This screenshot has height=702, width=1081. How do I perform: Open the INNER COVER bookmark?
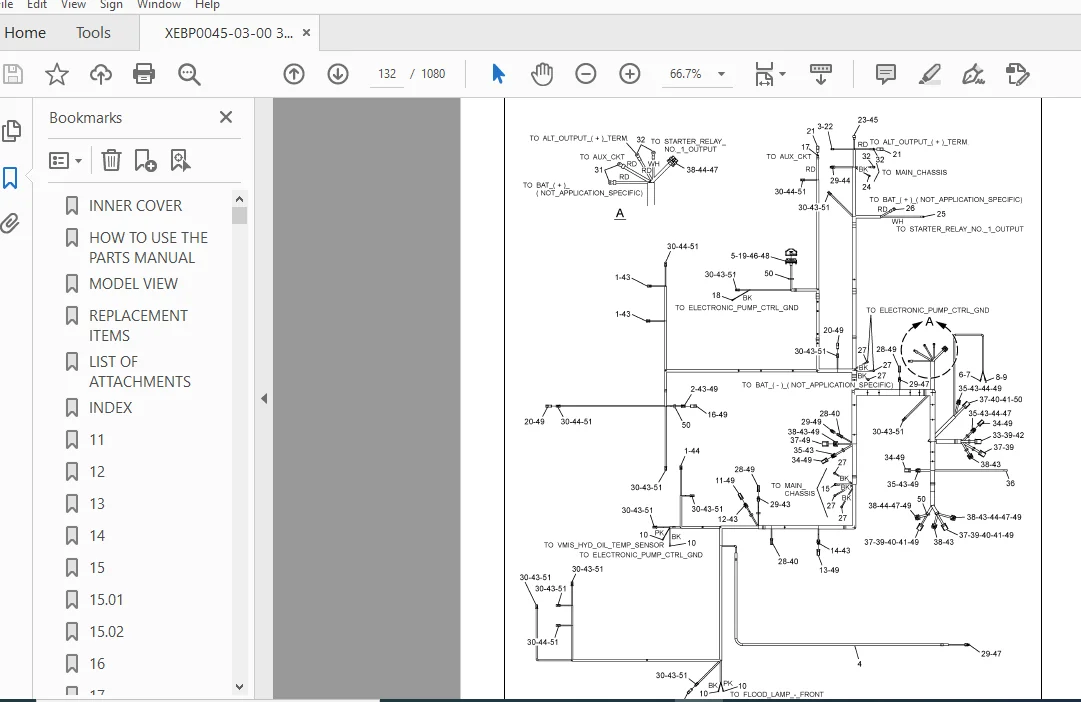135,205
